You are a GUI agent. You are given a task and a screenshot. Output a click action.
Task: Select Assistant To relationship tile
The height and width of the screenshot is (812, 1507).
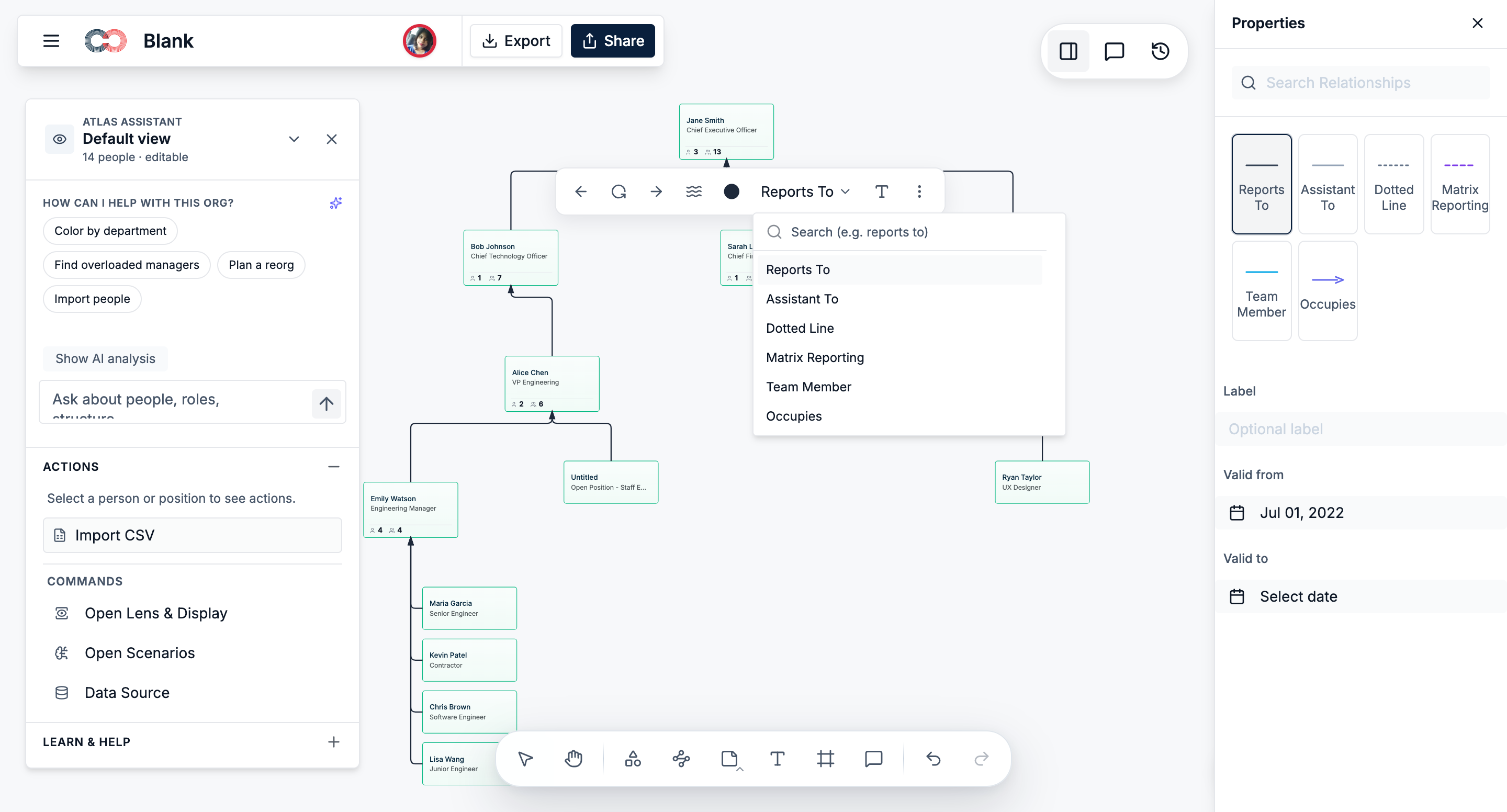[x=1328, y=184]
